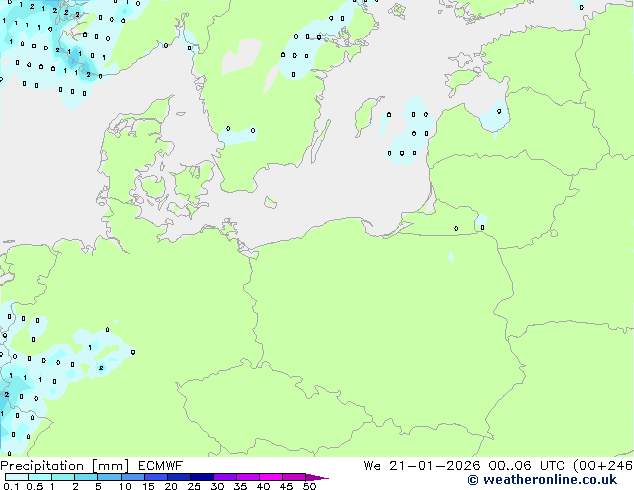Select the 10 to 15 mm legend color

pyautogui.click(x=132, y=477)
